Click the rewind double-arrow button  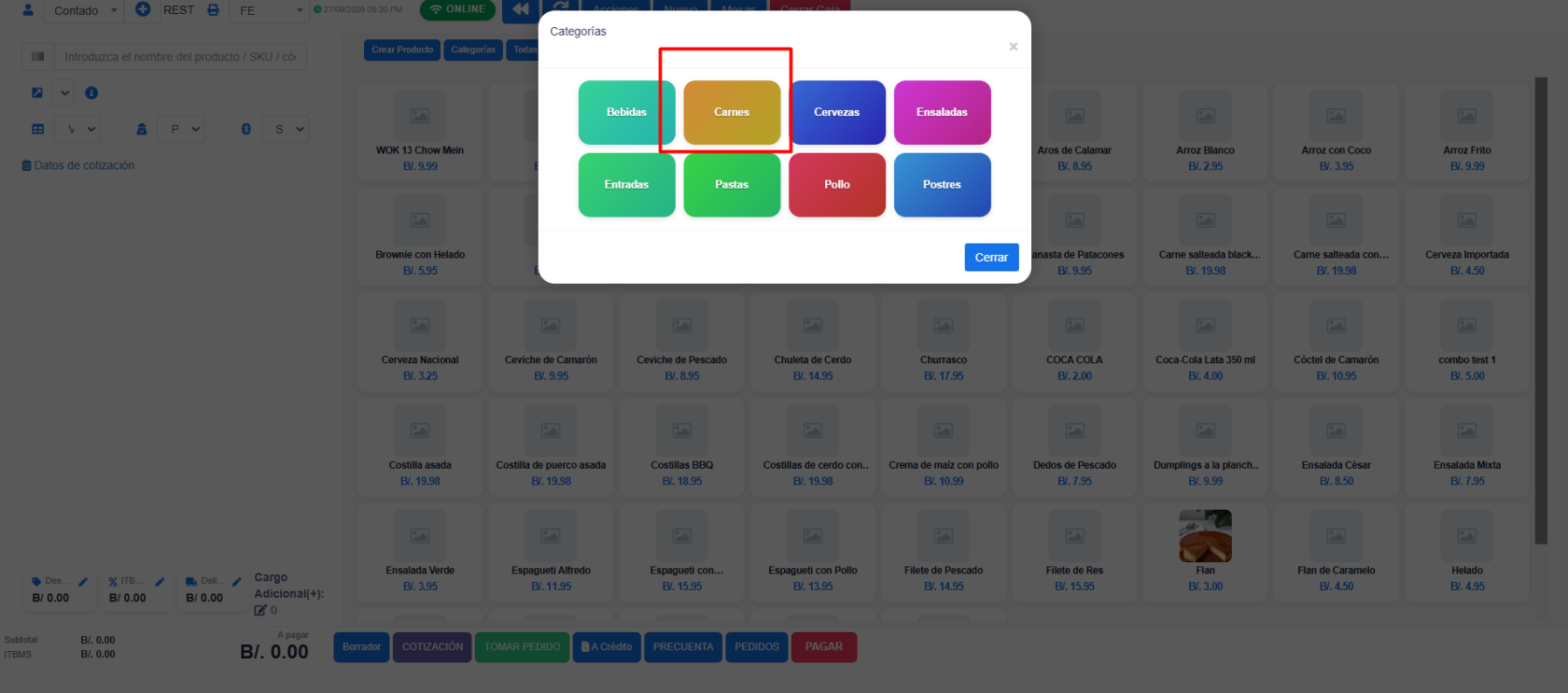520,9
